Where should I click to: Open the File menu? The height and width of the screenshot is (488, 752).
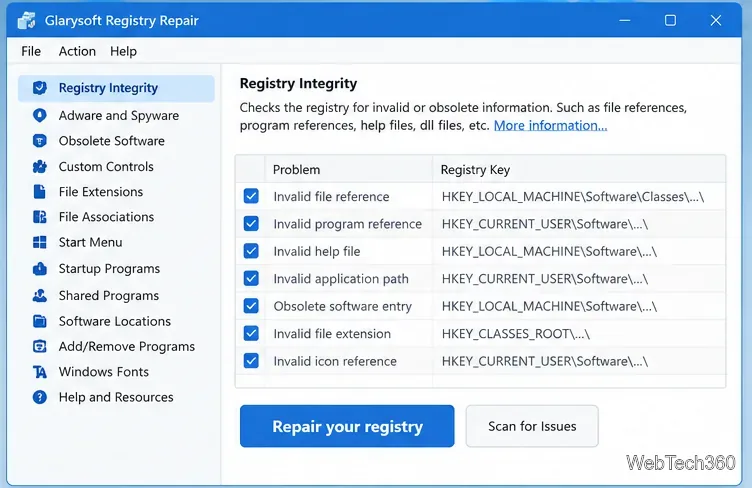click(31, 51)
